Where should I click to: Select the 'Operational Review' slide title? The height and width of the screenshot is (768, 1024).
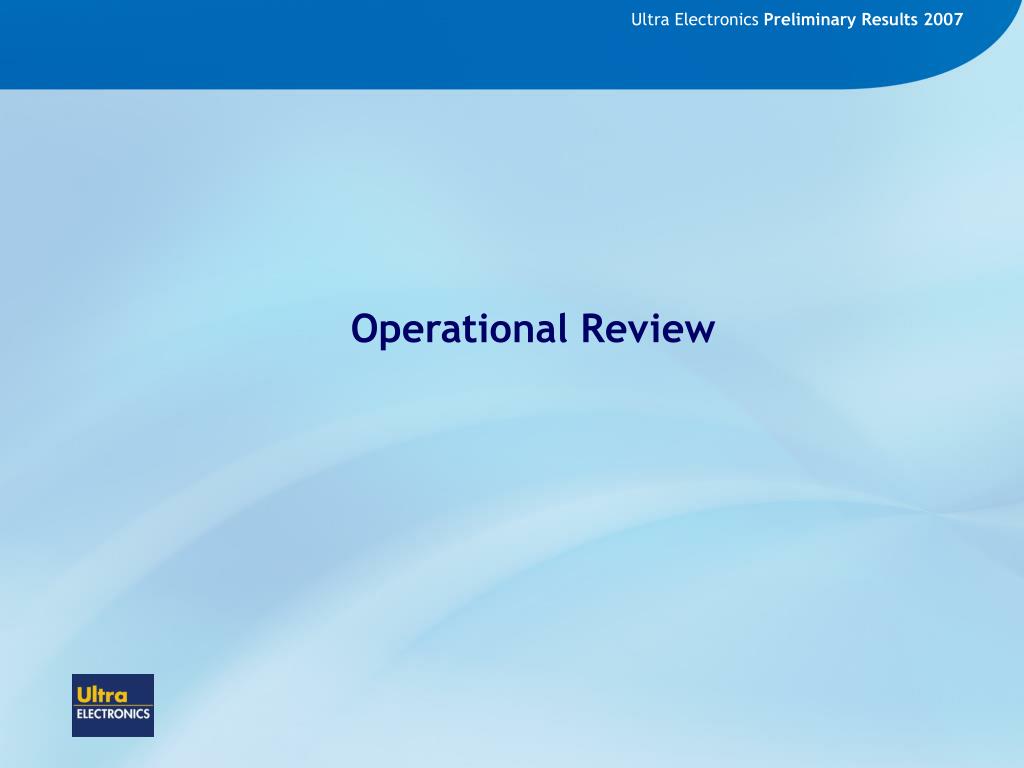click(533, 328)
